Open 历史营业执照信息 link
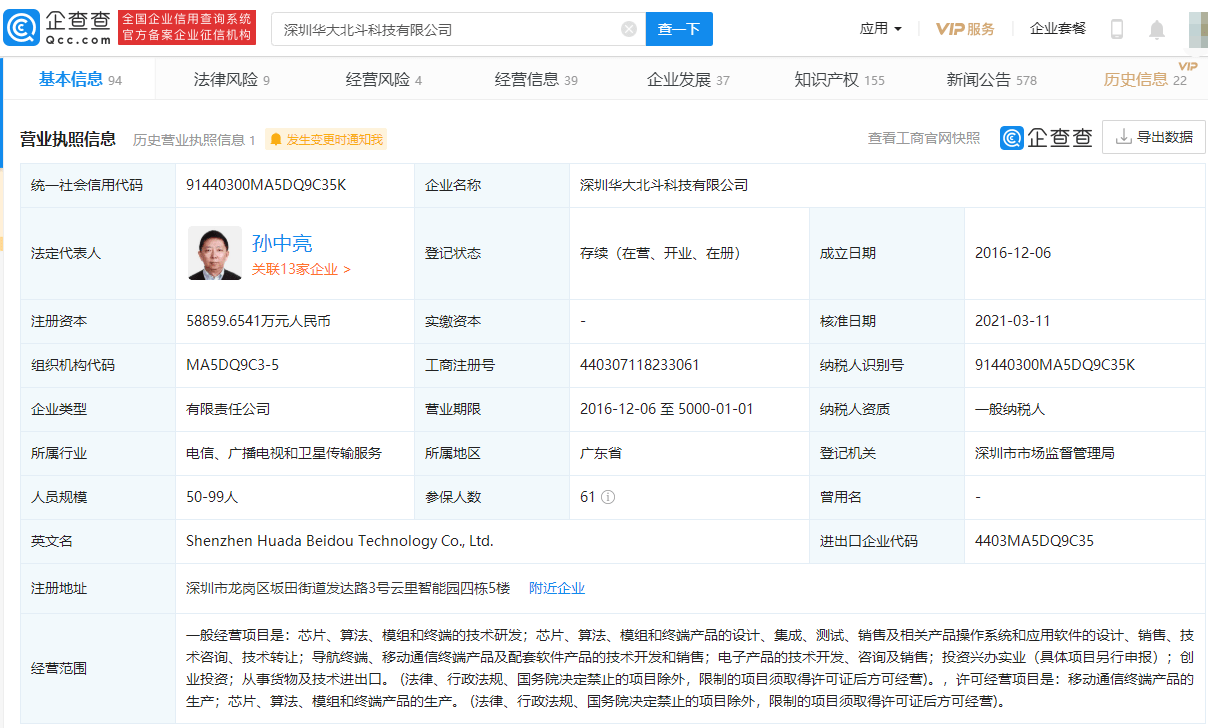Image resolution: width=1208 pixels, height=728 pixels. (x=194, y=140)
